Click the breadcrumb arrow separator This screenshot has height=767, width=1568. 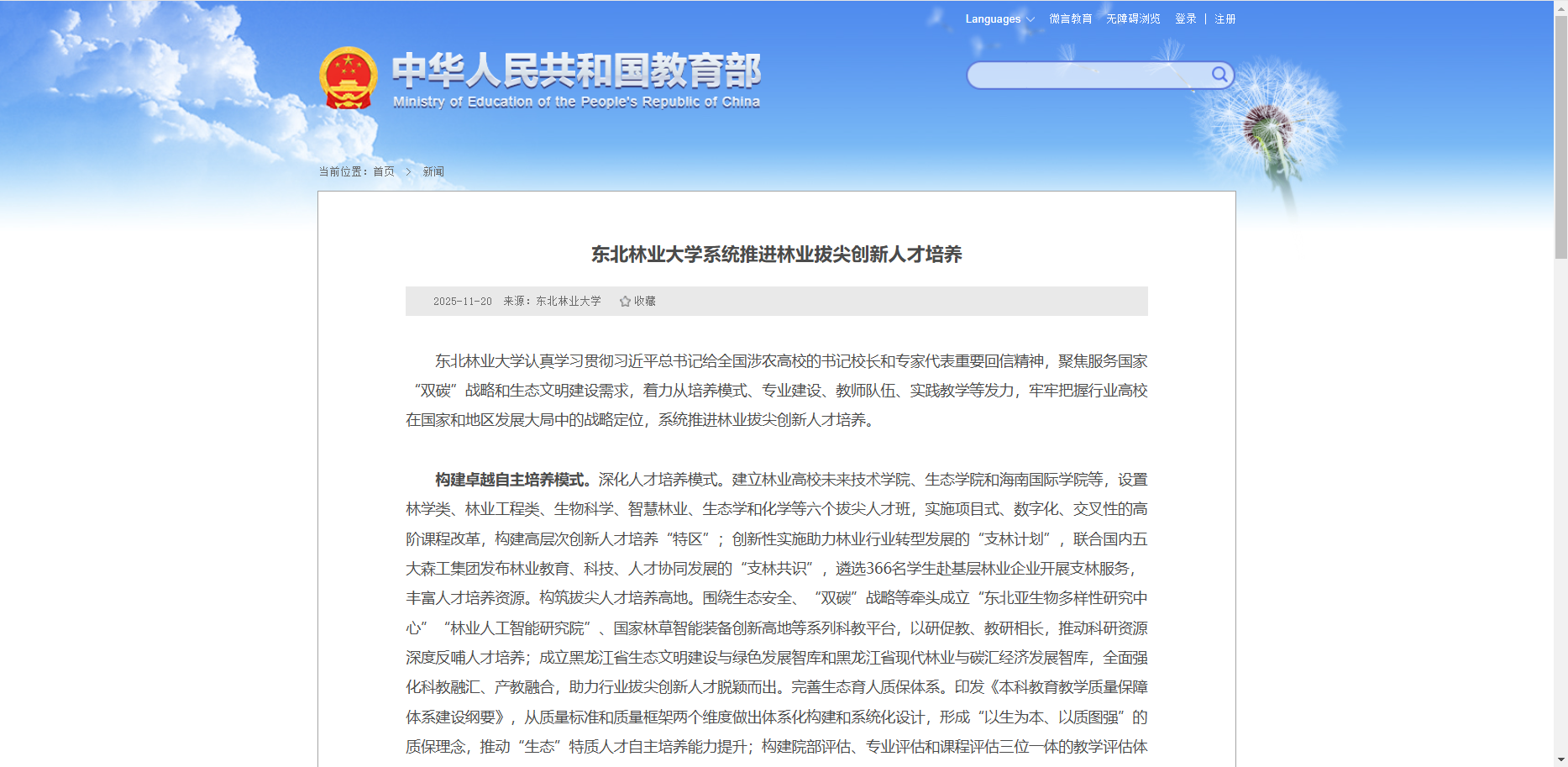point(409,171)
